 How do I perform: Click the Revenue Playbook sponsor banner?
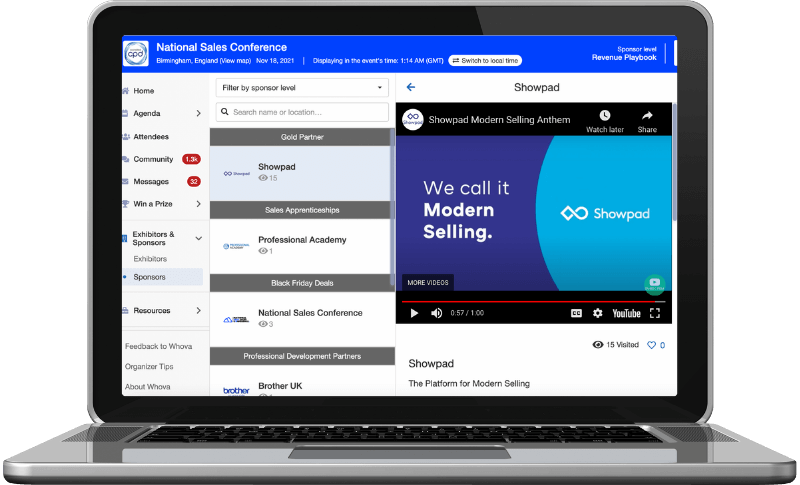click(x=624, y=54)
